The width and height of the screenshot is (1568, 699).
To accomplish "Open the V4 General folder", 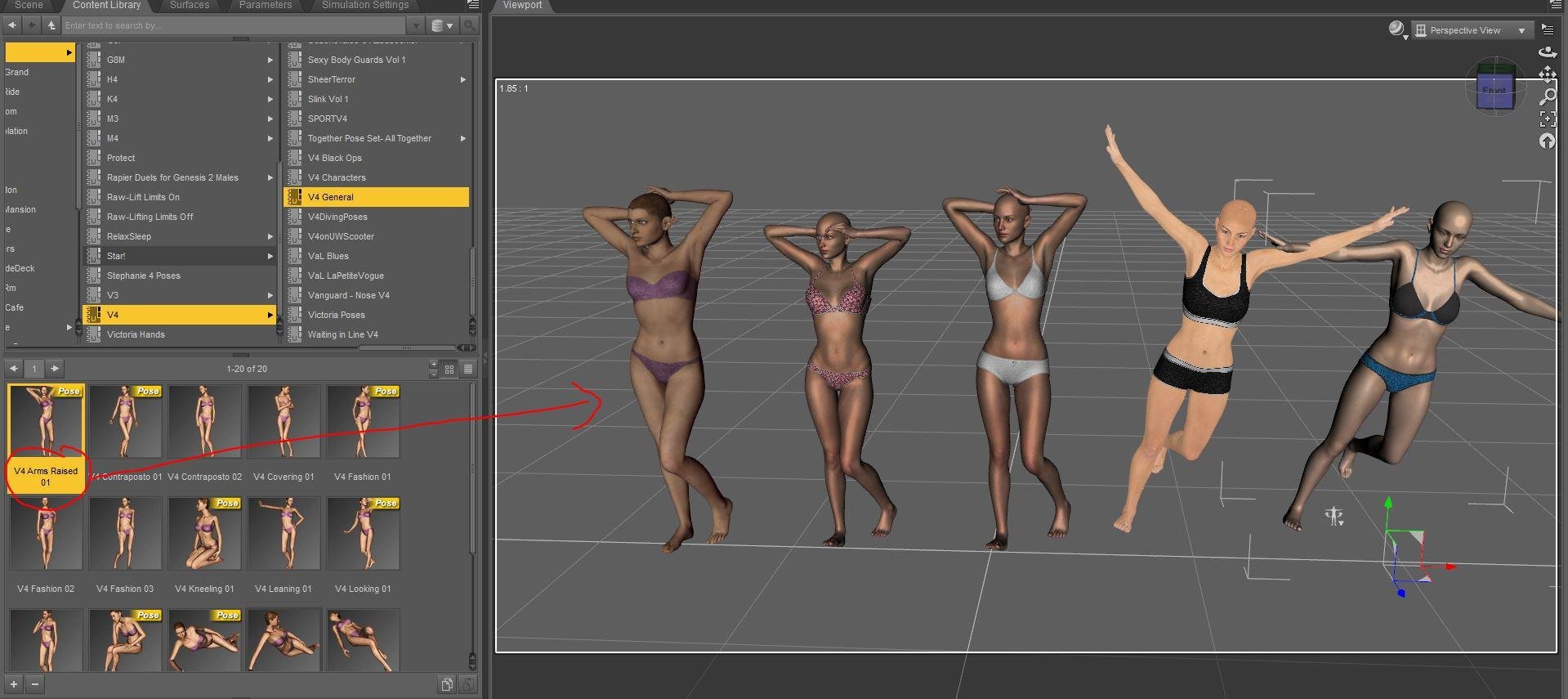I will (x=377, y=197).
